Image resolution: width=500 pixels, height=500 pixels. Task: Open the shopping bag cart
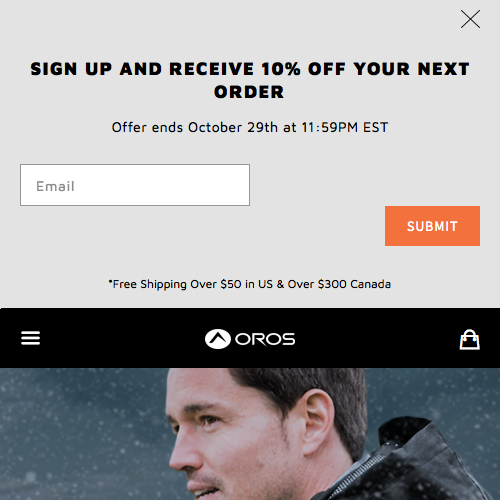470,339
